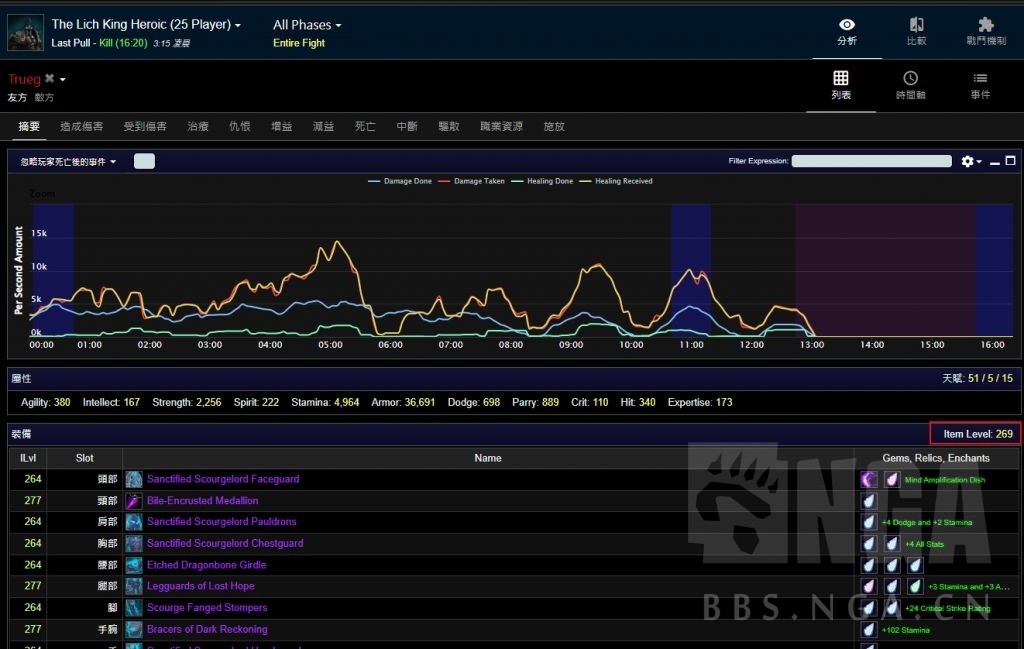Switch to 敵方 (Enemies) view
This screenshot has height=649, width=1024.
45,98
